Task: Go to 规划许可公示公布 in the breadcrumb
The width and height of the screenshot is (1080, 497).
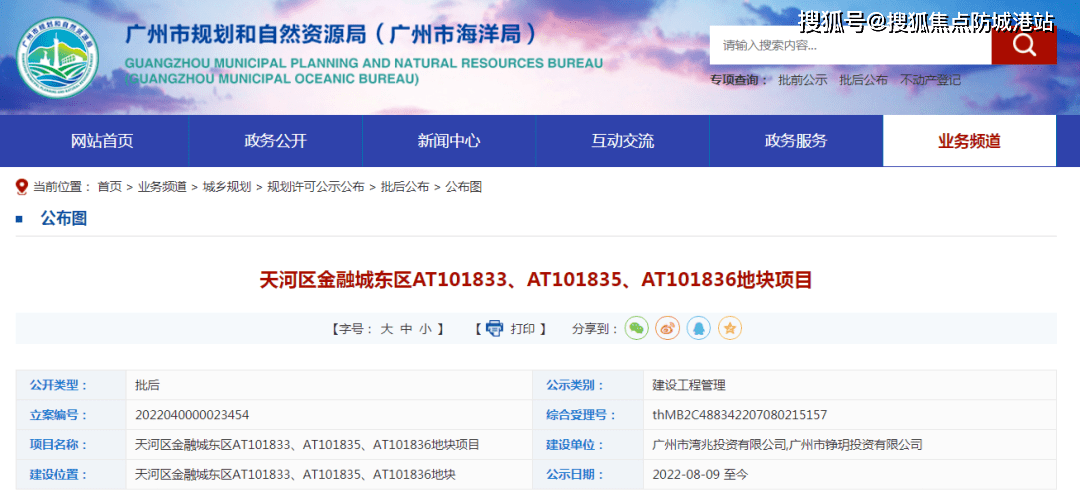Action: pos(315,187)
